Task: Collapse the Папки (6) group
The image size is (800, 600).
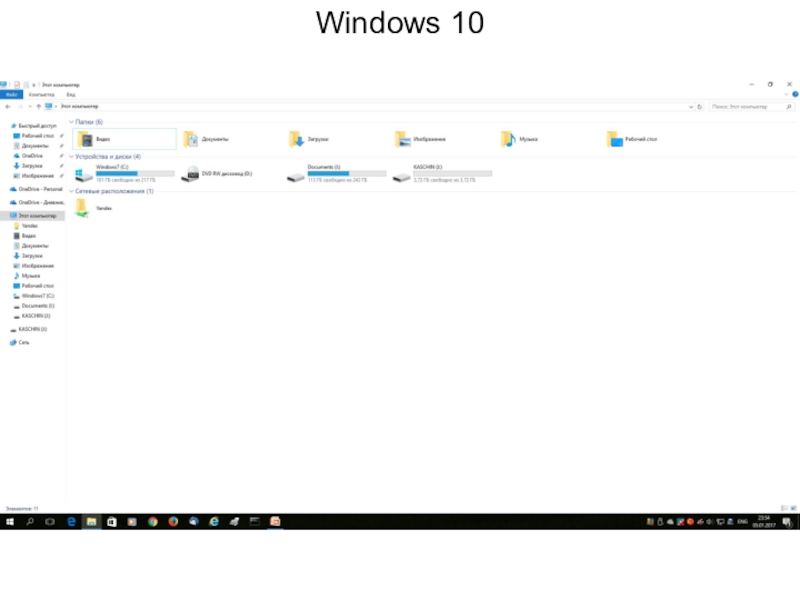Action: 71,122
